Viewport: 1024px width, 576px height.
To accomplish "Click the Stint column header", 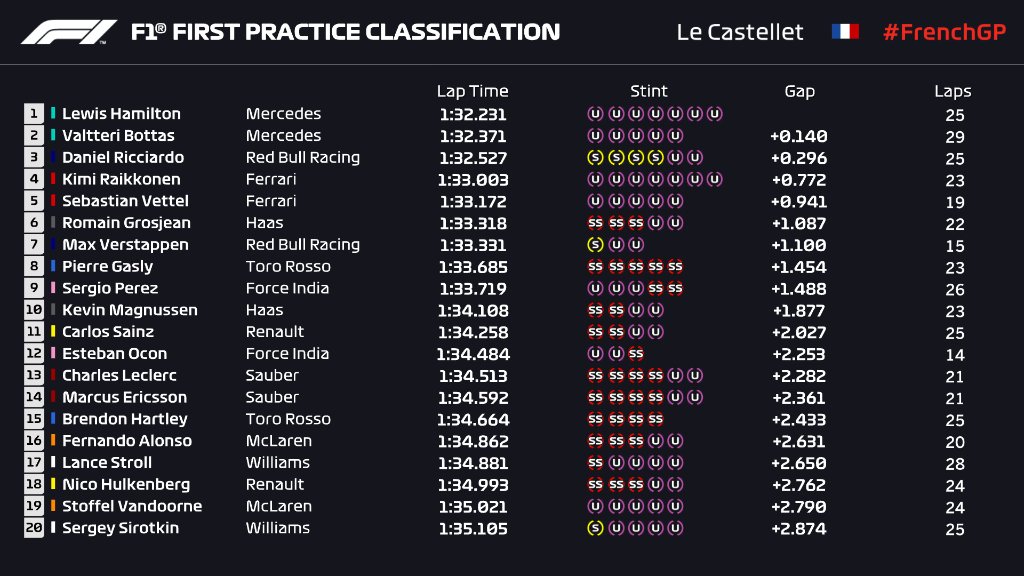I will pyautogui.click(x=648, y=91).
